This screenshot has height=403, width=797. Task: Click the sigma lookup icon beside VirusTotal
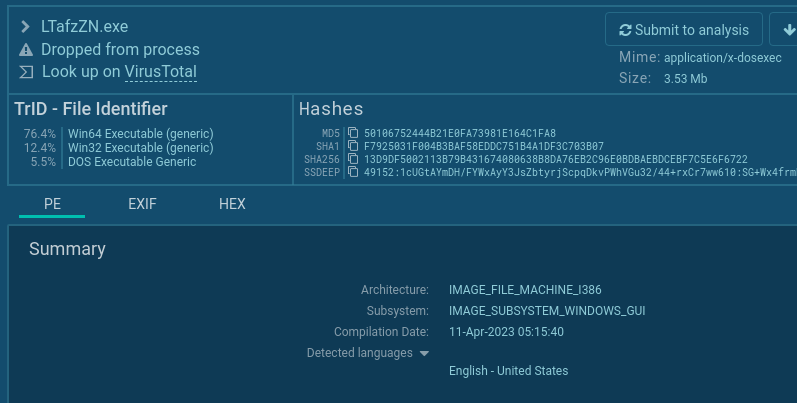coord(26,72)
